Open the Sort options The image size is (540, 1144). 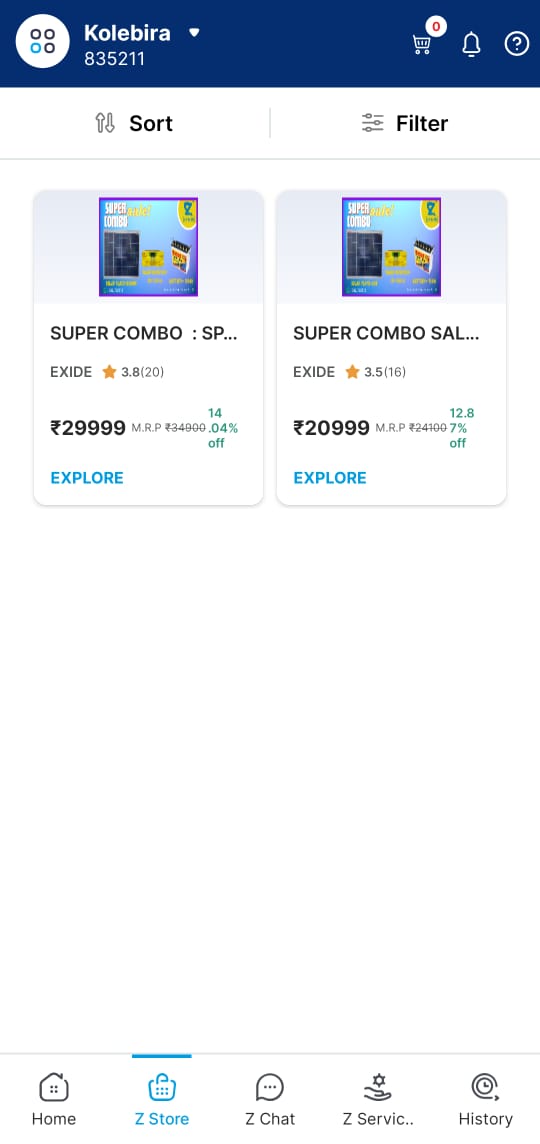[134, 123]
